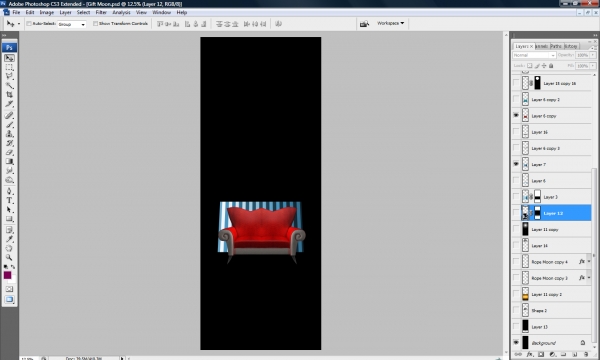Delete layer using the trash icon
600x360 pixels.
[586, 354]
